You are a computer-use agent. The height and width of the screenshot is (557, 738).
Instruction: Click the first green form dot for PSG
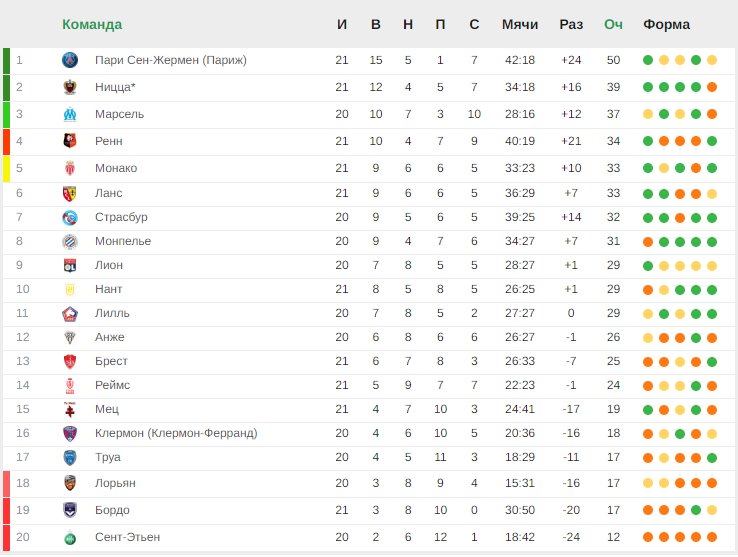click(648, 60)
